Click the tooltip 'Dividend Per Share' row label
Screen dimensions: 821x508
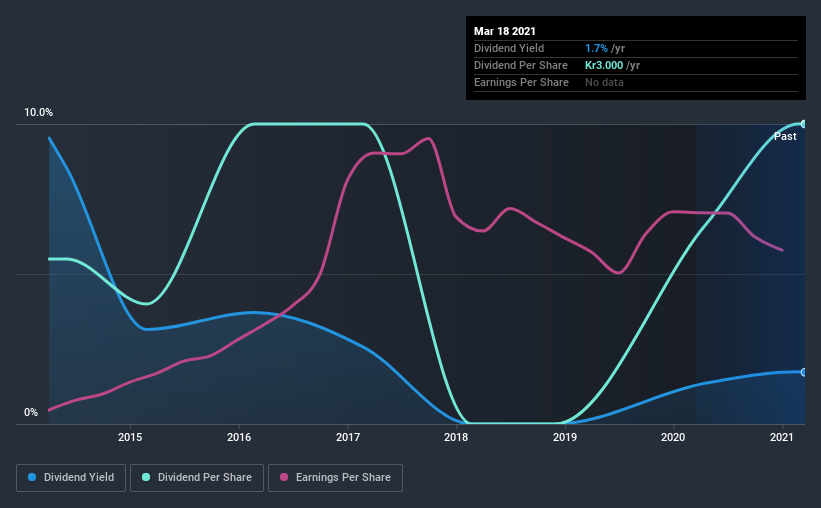(520, 65)
